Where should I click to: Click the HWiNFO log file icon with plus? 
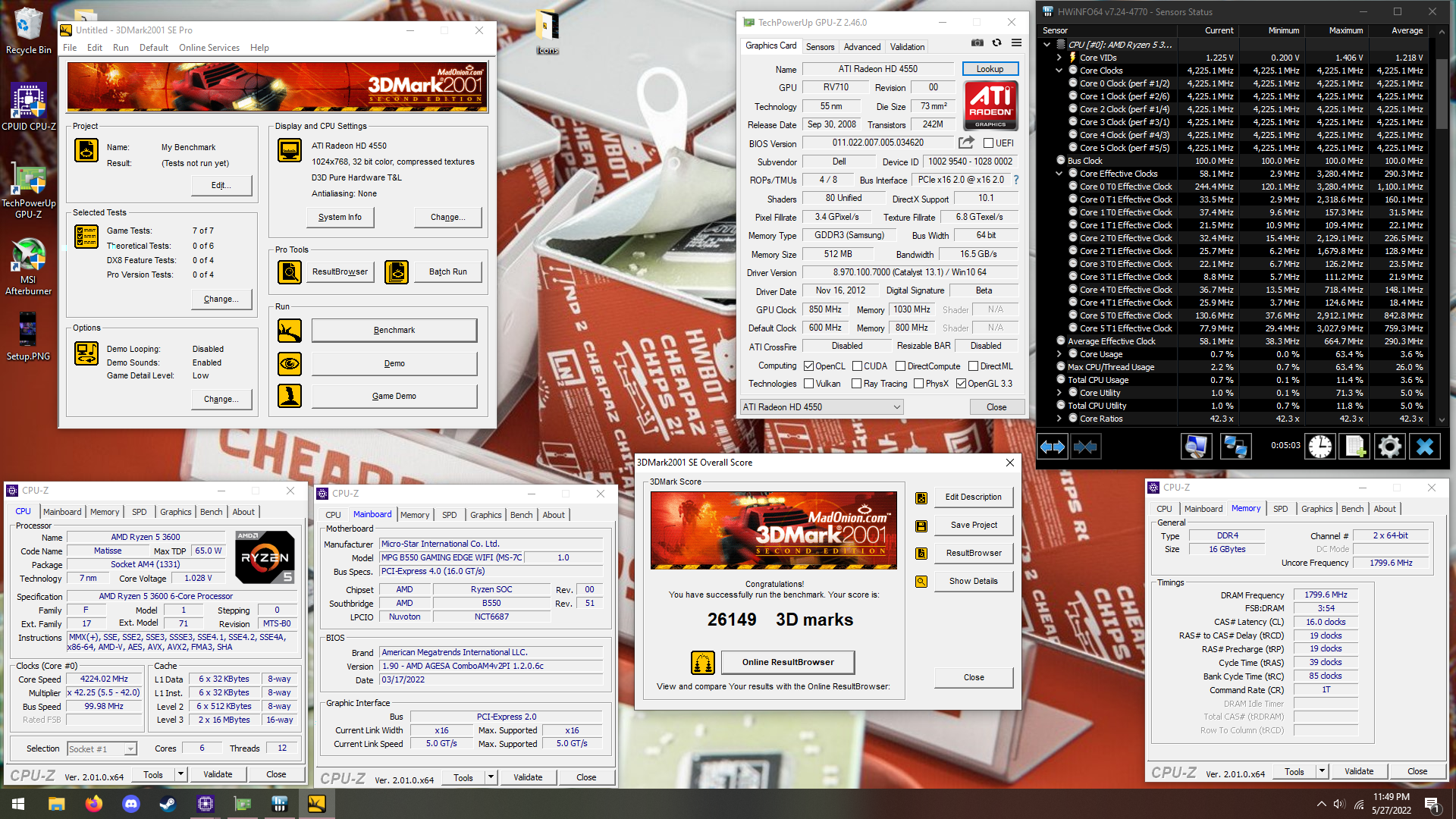pyautogui.click(x=1355, y=447)
